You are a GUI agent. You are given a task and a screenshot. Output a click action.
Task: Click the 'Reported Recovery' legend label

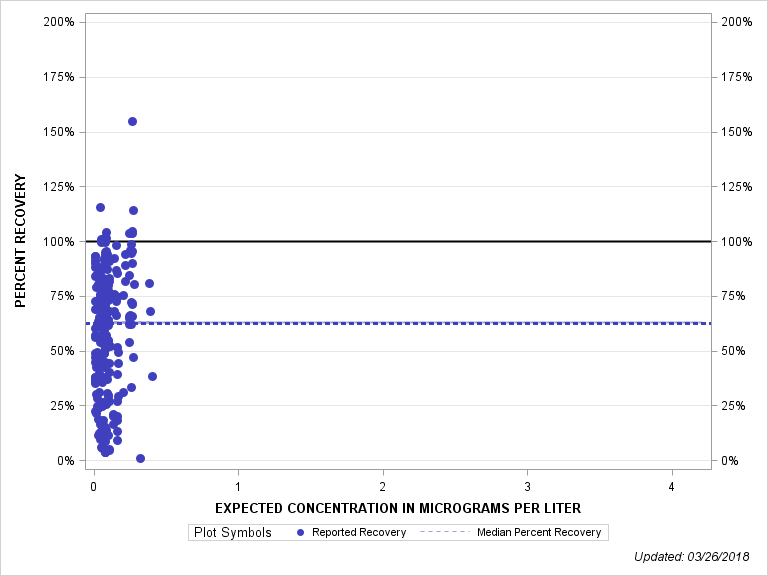point(358,533)
